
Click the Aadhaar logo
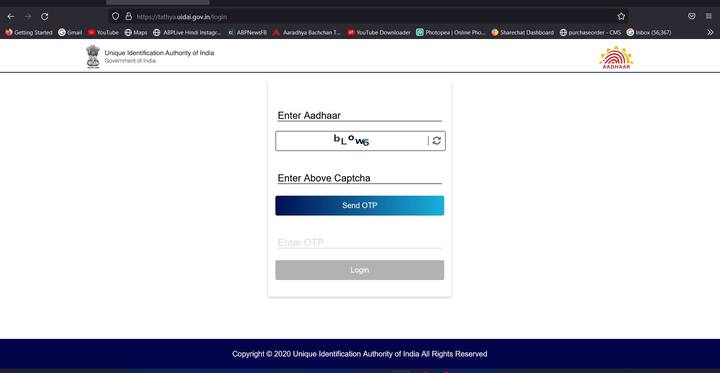coord(616,58)
